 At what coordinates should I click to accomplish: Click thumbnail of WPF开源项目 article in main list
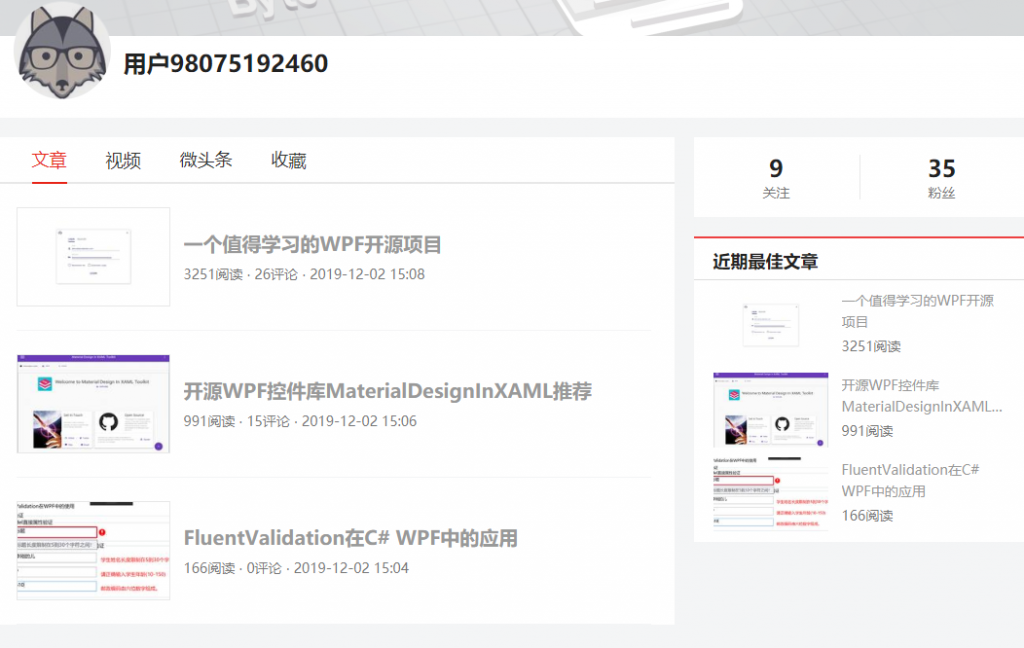point(93,257)
